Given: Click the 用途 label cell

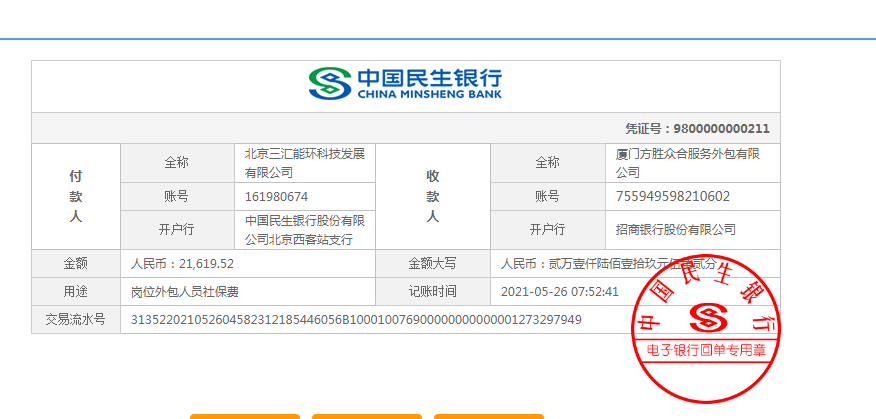Looking at the screenshot, I should pyautogui.click(x=75, y=292).
